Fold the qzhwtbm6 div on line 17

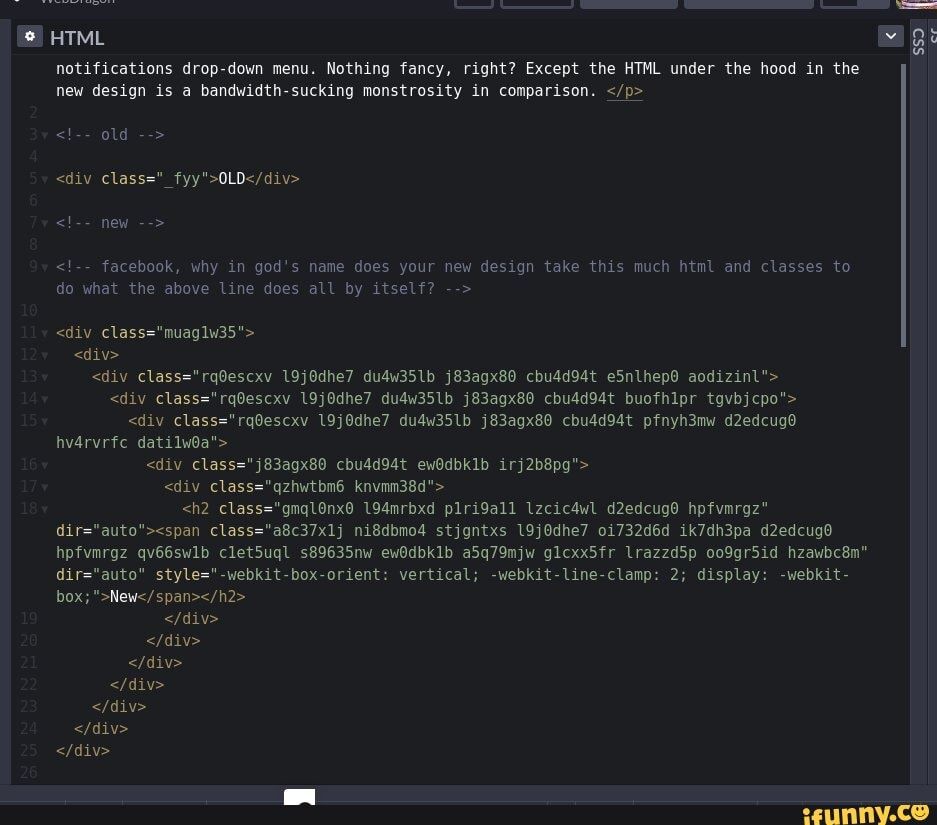[45, 487]
